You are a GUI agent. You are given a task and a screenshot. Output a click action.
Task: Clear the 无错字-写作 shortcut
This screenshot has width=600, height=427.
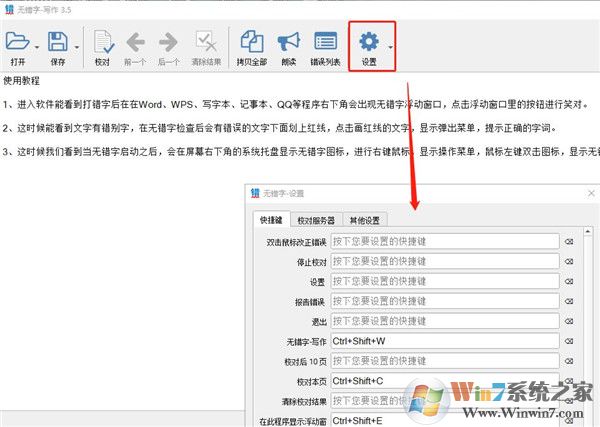pyautogui.click(x=569, y=341)
